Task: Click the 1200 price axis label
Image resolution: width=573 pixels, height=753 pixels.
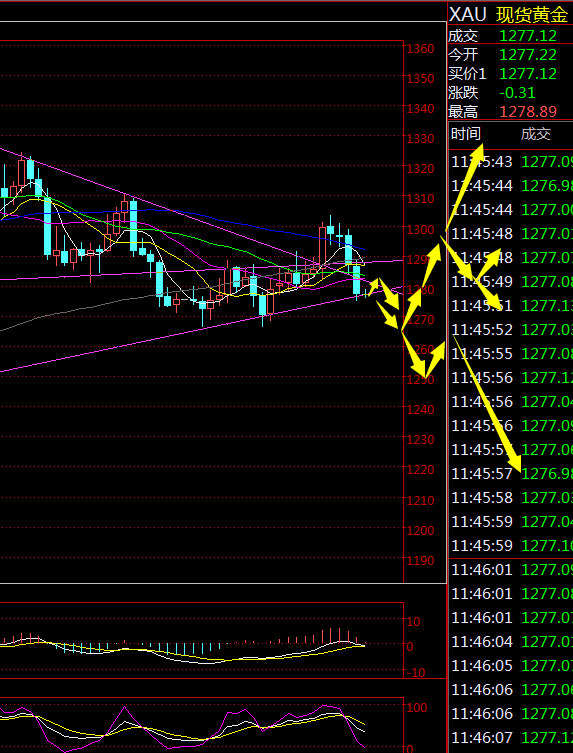Action: pos(420,531)
